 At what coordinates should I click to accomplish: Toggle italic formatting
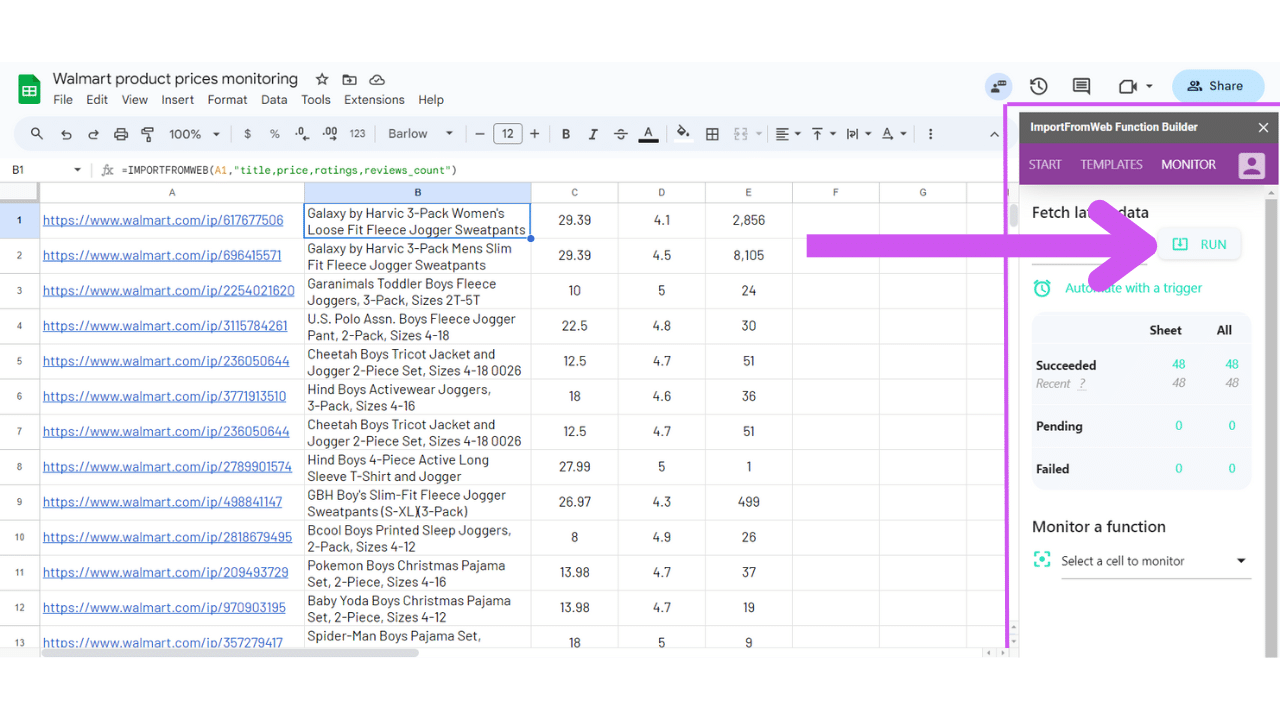click(593, 134)
